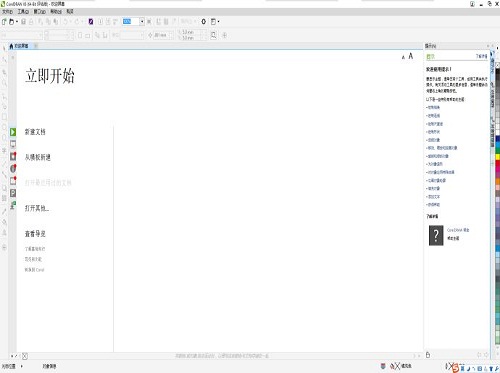Image resolution: width=500 pixels, height=373 pixels.
Task: Click the Options gear icon in toolbar
Action: pyautogui.click(x=203, y=22)
